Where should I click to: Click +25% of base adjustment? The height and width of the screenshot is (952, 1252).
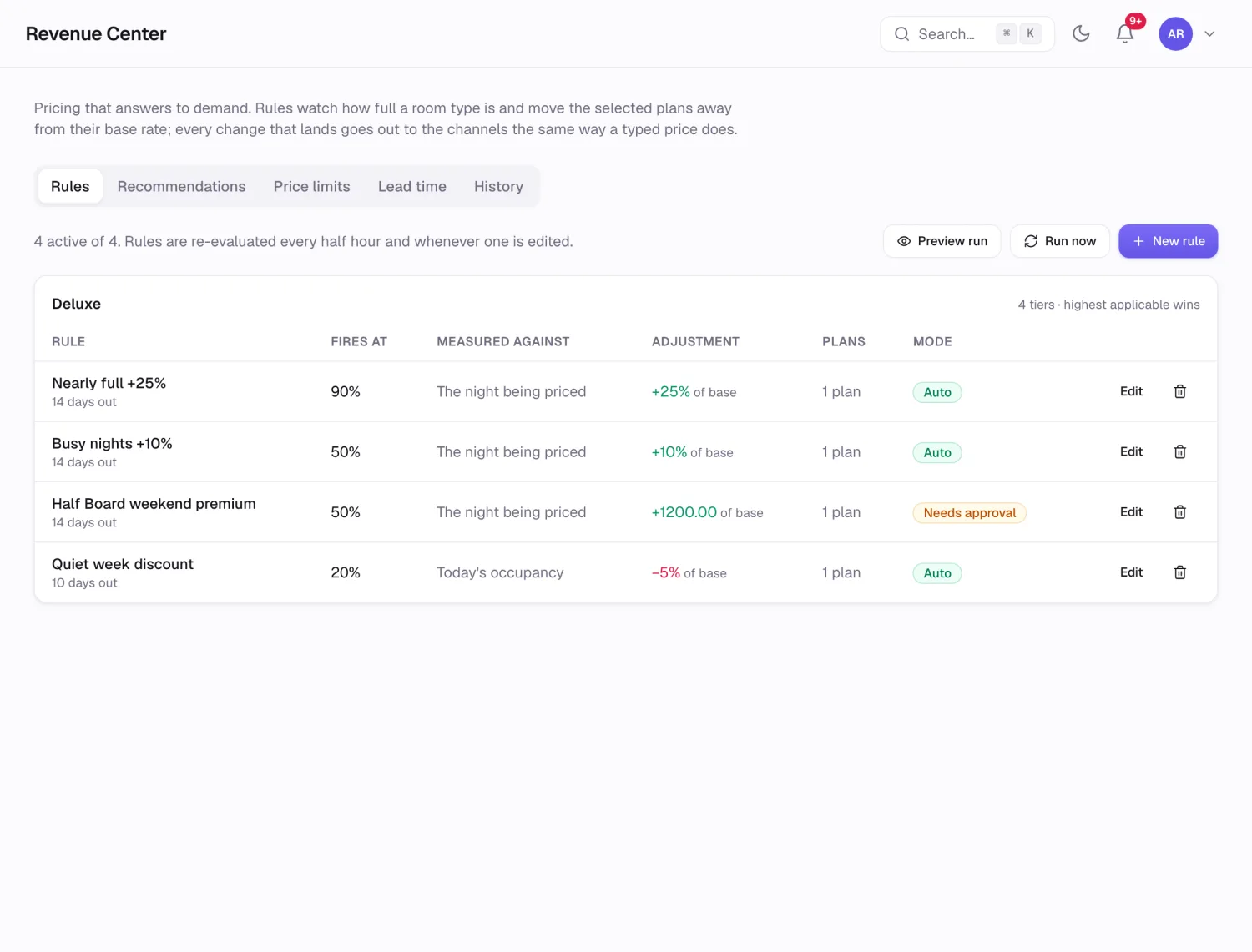694,391
